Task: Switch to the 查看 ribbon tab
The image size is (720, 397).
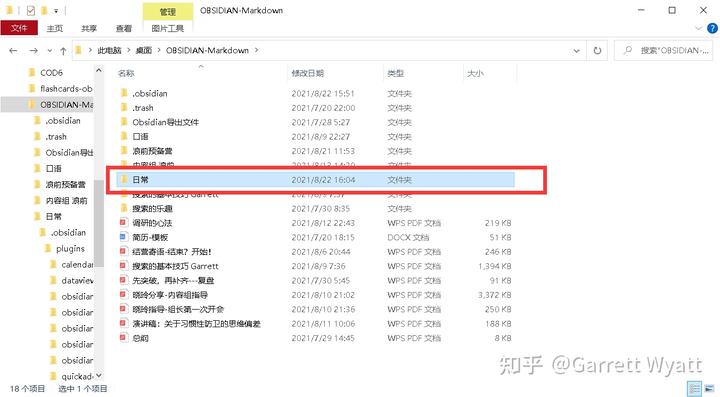Action: [x=124, y=28]
